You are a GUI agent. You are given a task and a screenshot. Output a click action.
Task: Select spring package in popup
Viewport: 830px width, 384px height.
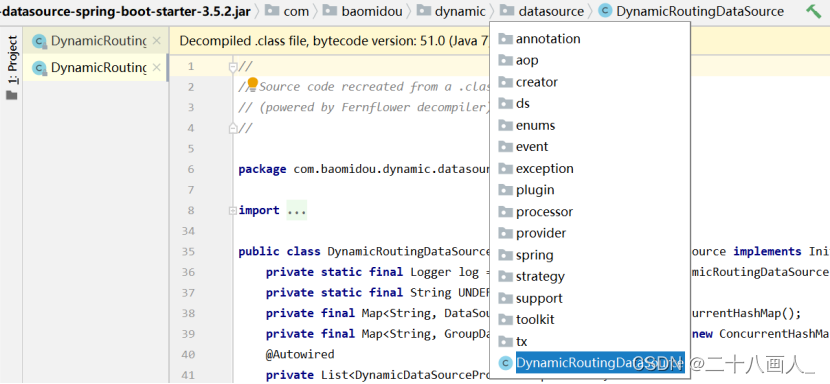coord(590,255)
